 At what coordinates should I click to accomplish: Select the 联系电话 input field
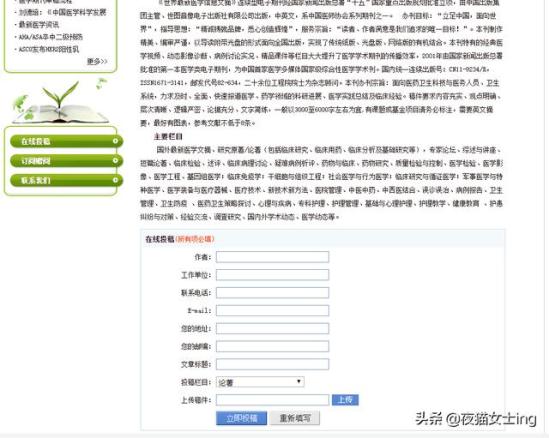pyautogui.click(x=272, y=293)
